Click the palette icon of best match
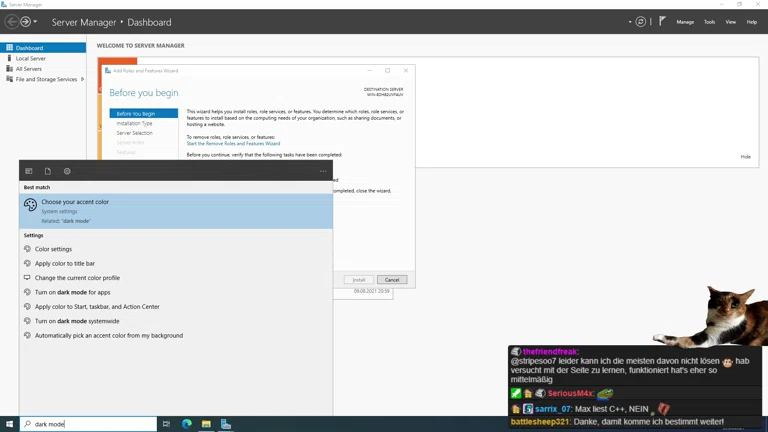 pos(30,204)
